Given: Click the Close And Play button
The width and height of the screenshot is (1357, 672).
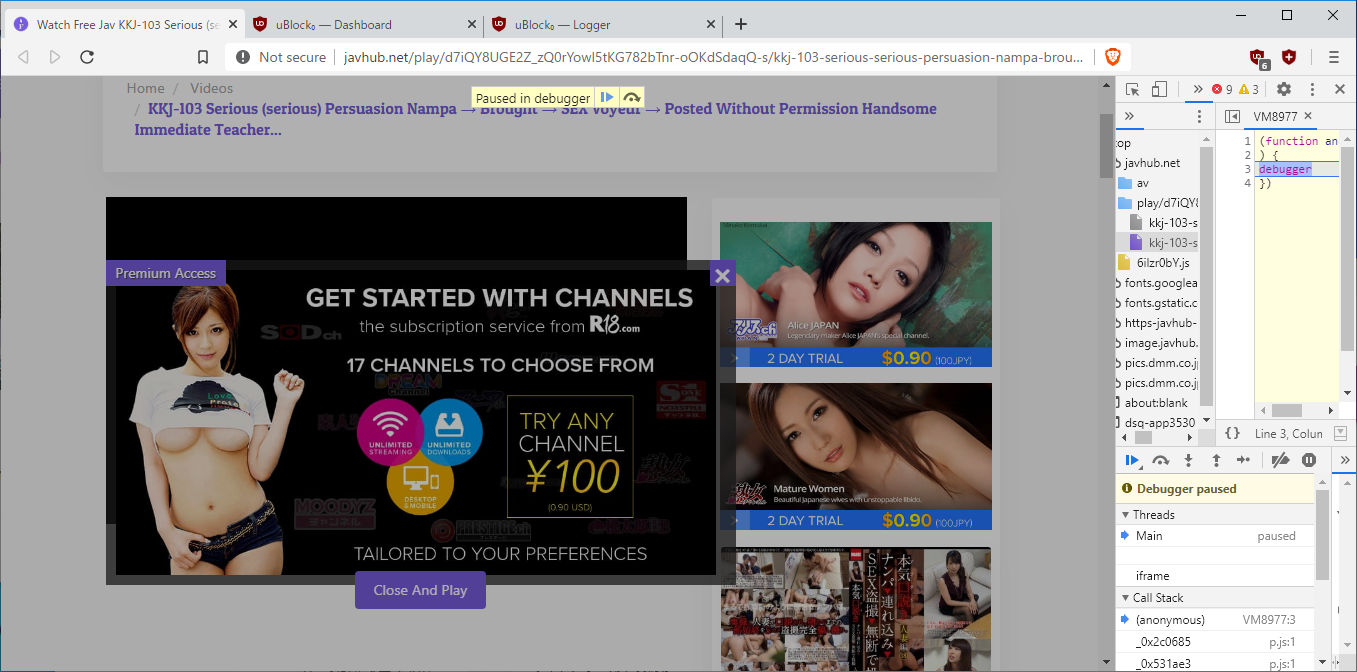Looking at the screenshot, I should 420,590.
